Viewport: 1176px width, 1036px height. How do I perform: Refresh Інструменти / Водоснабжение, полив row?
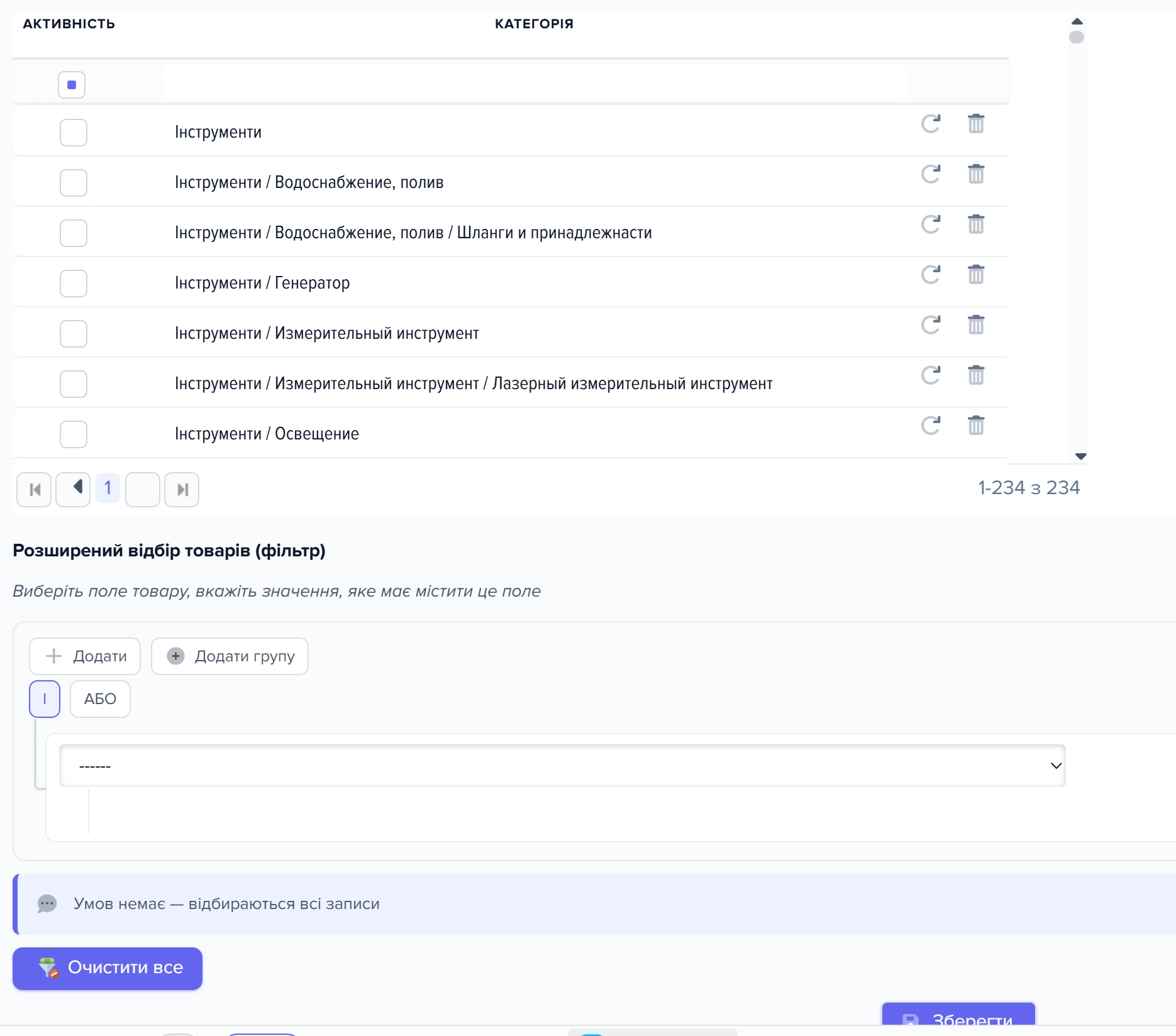tap(931, 174)
